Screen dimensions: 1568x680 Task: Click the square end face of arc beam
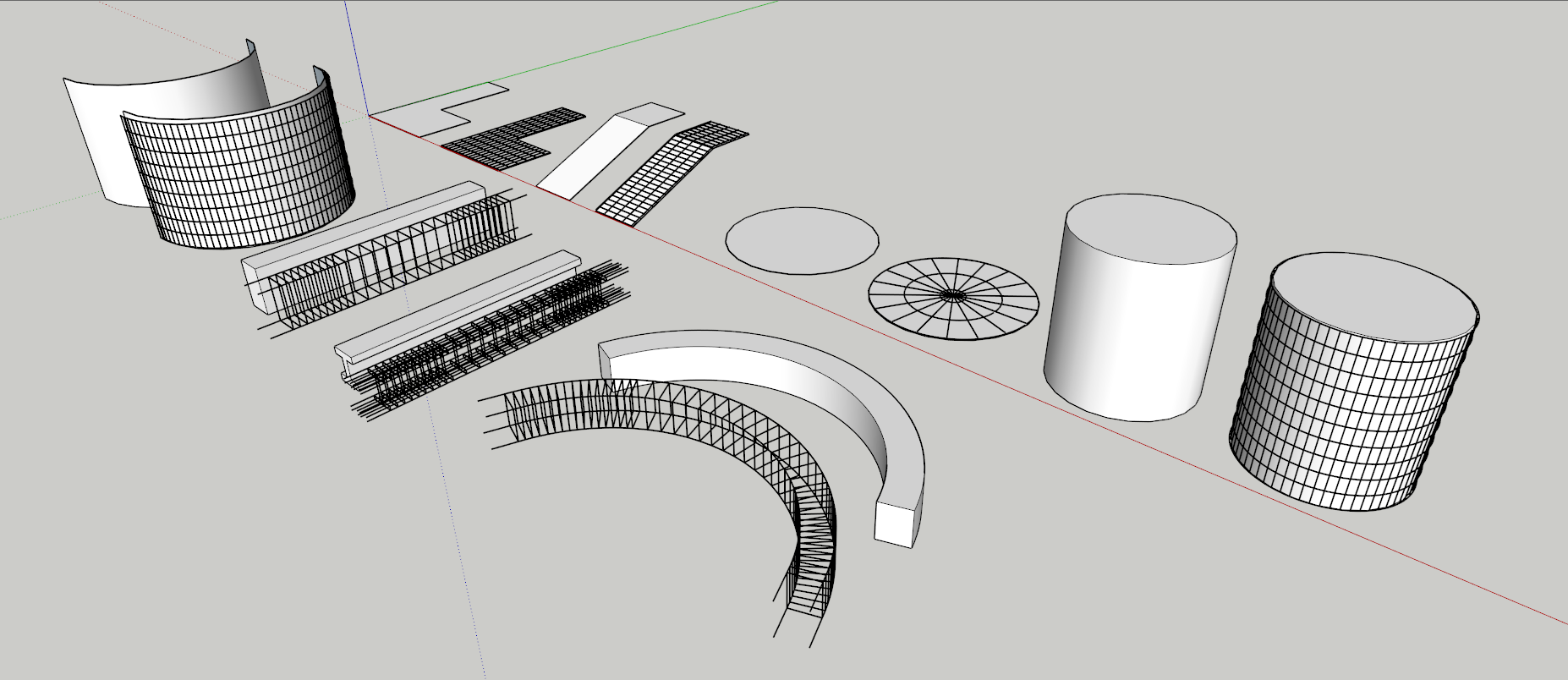pos(895,524)
